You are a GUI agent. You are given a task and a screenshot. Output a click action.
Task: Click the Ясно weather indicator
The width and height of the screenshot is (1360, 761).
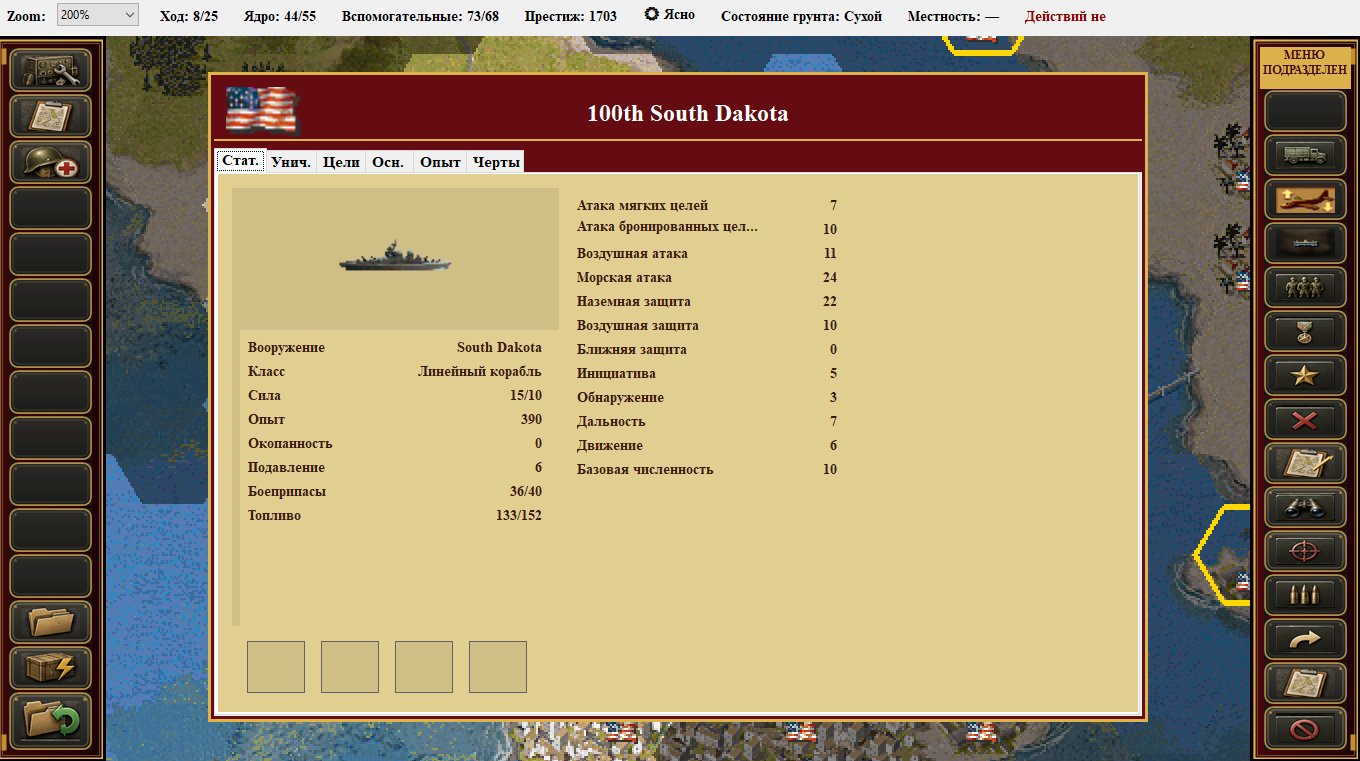tap(670, 15)
